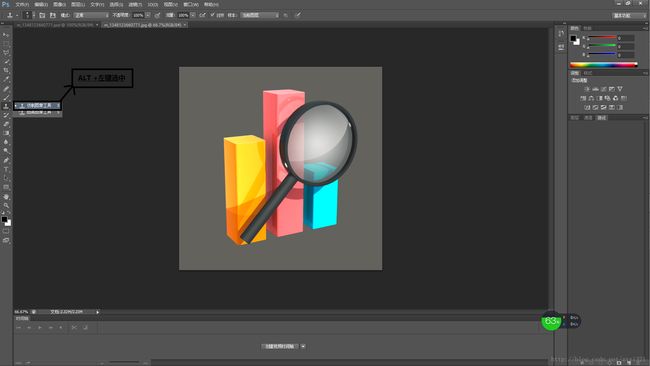Toggle airbrush mode in options bar
650x366 pixels.
point(202,15)
